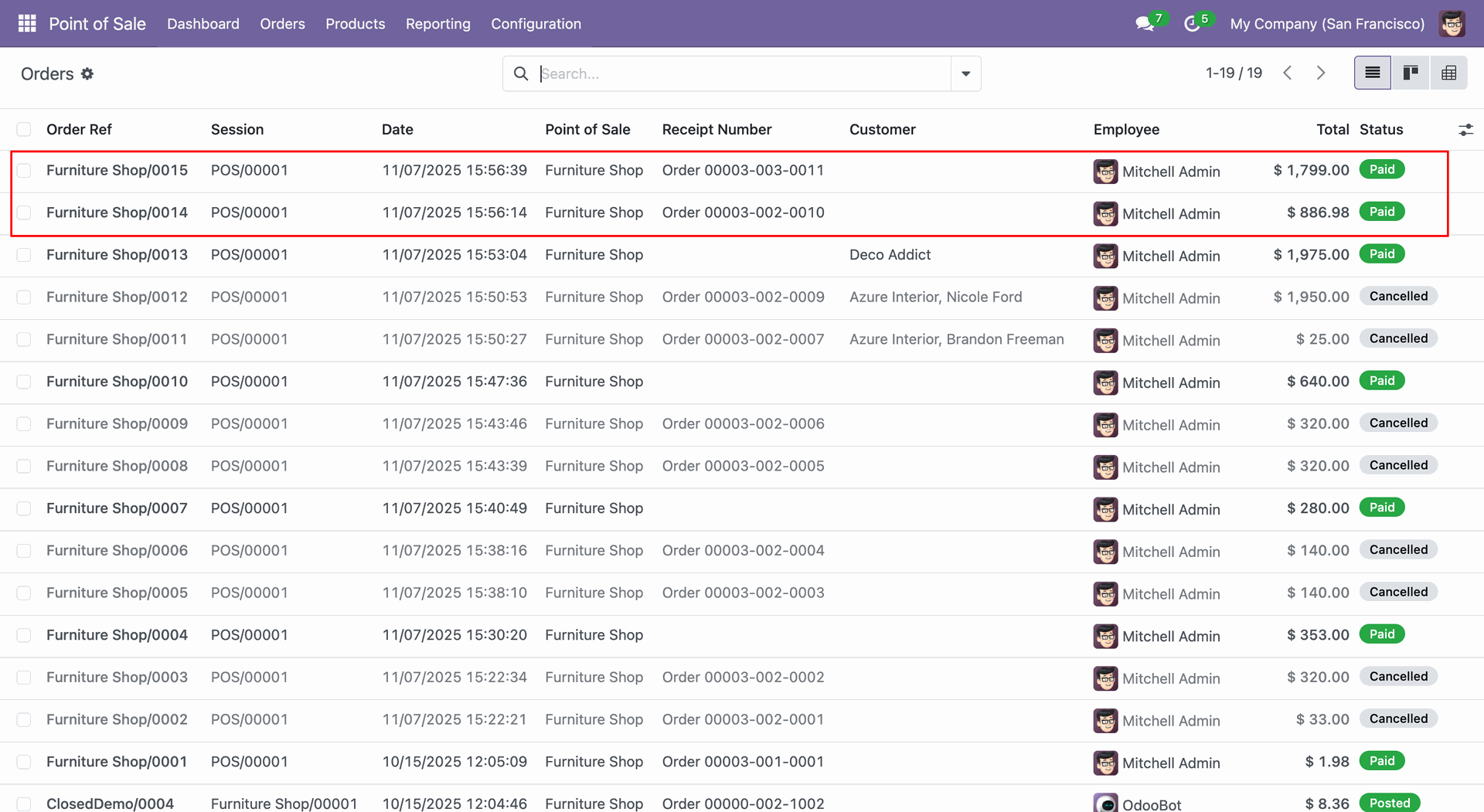Open the Configuration menu
1484x812 pixels.
coord(536,24)
